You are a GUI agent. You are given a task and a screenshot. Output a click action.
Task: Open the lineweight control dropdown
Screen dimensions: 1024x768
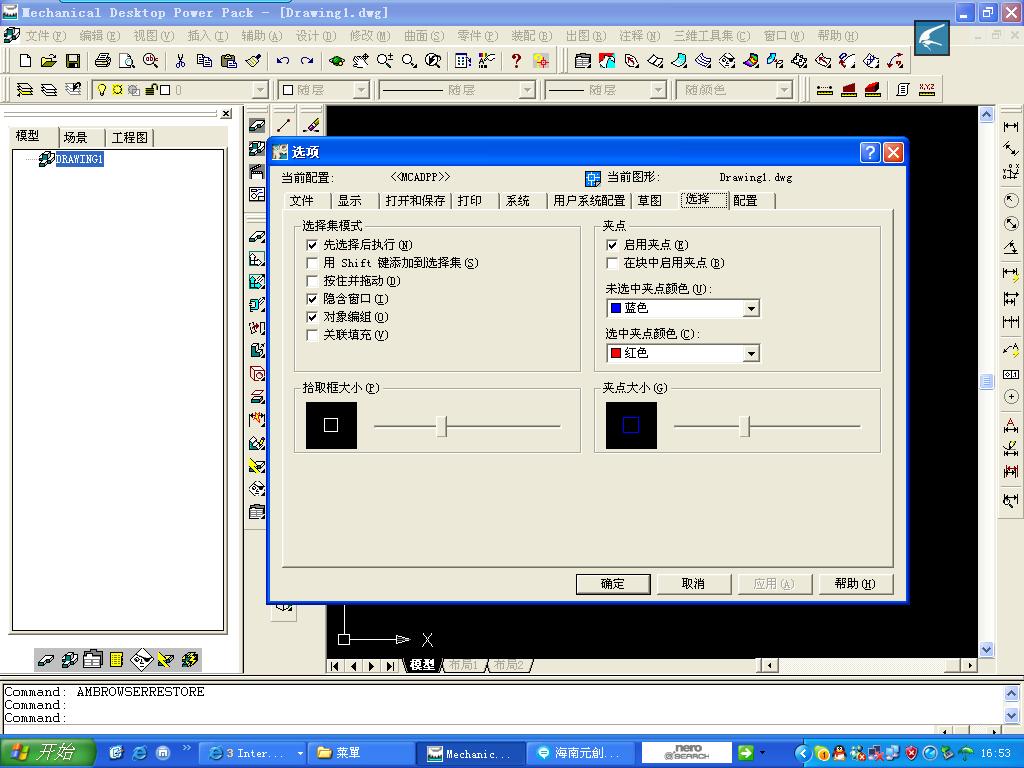pyautogui.click(x=658, y=89)
